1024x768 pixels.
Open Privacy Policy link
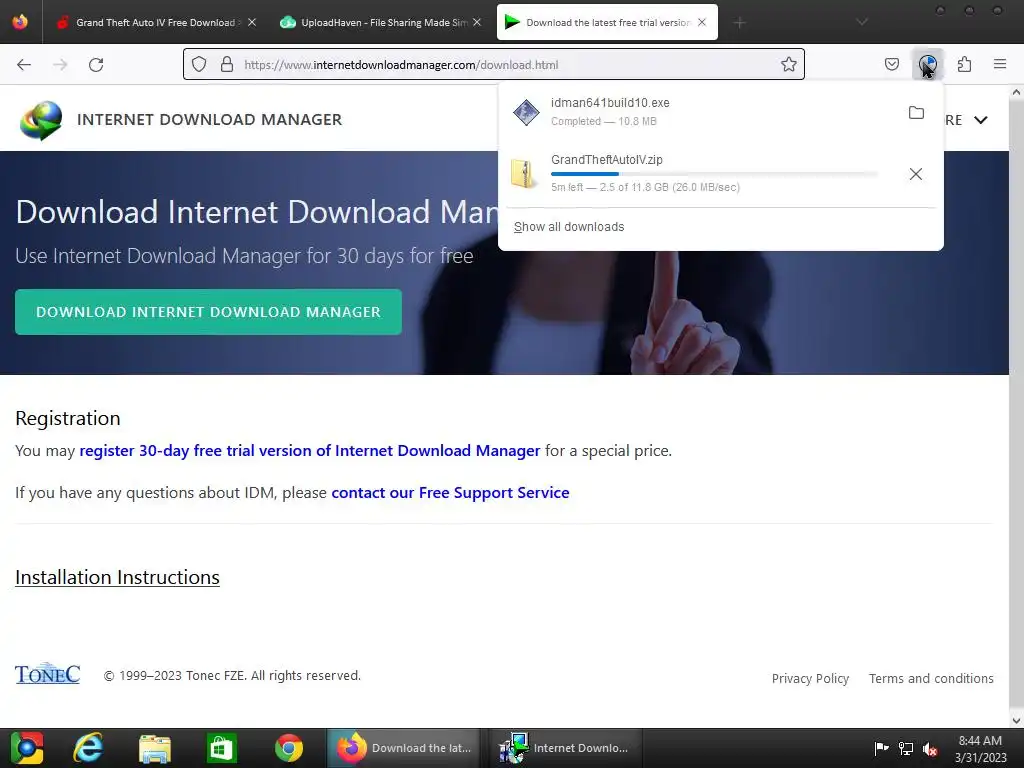[x=810, y=679]
